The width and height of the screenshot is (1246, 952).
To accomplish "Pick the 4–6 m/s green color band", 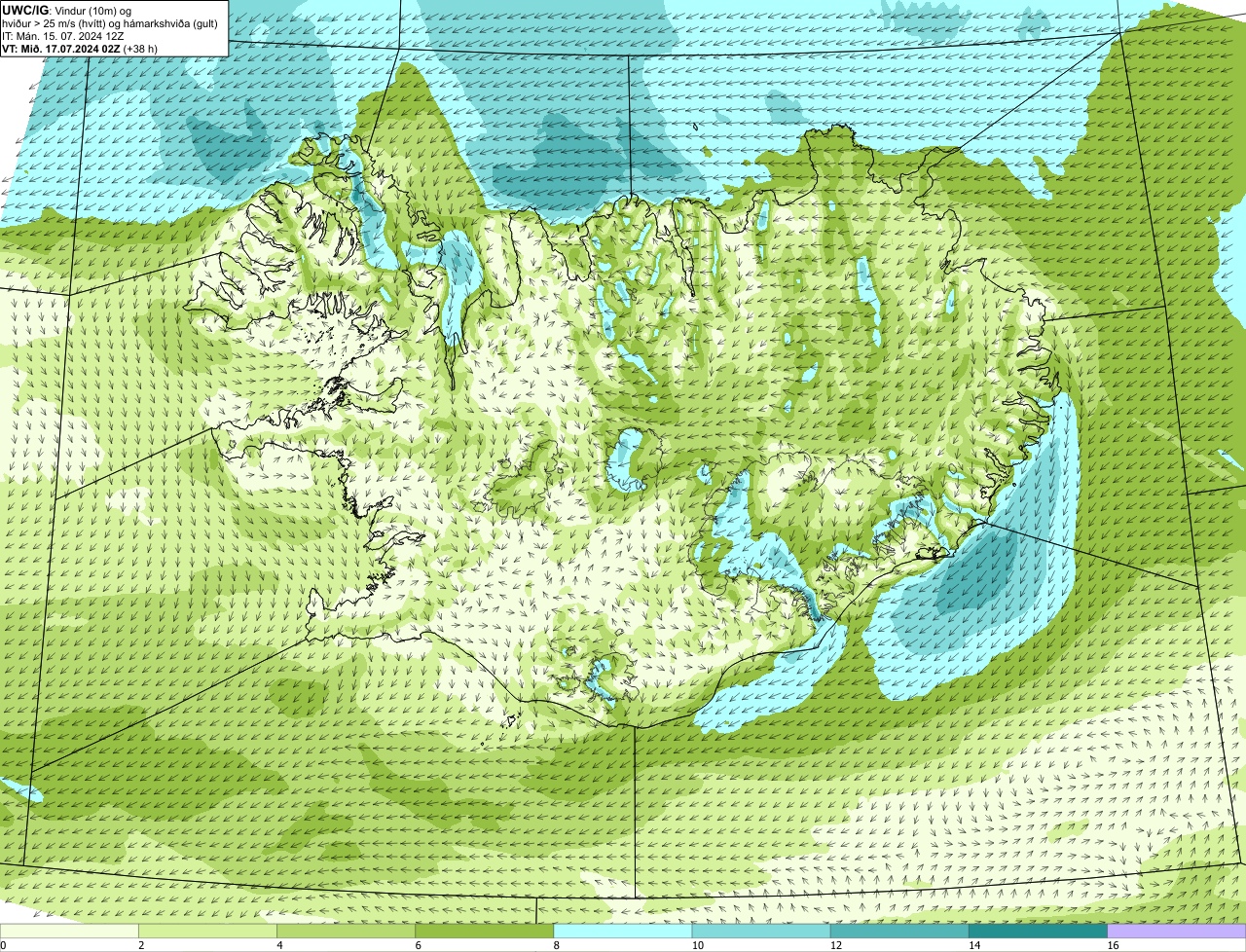I will click(x=346, y=931).
